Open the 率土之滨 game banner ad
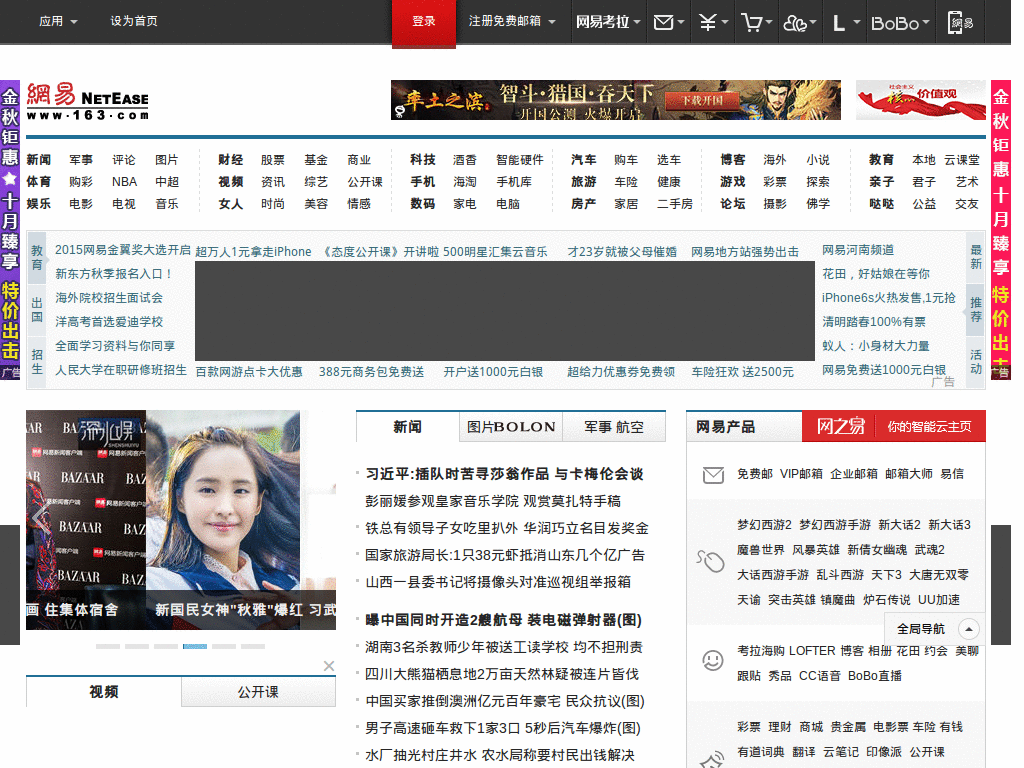The image size is (1024, 768). 616,100
